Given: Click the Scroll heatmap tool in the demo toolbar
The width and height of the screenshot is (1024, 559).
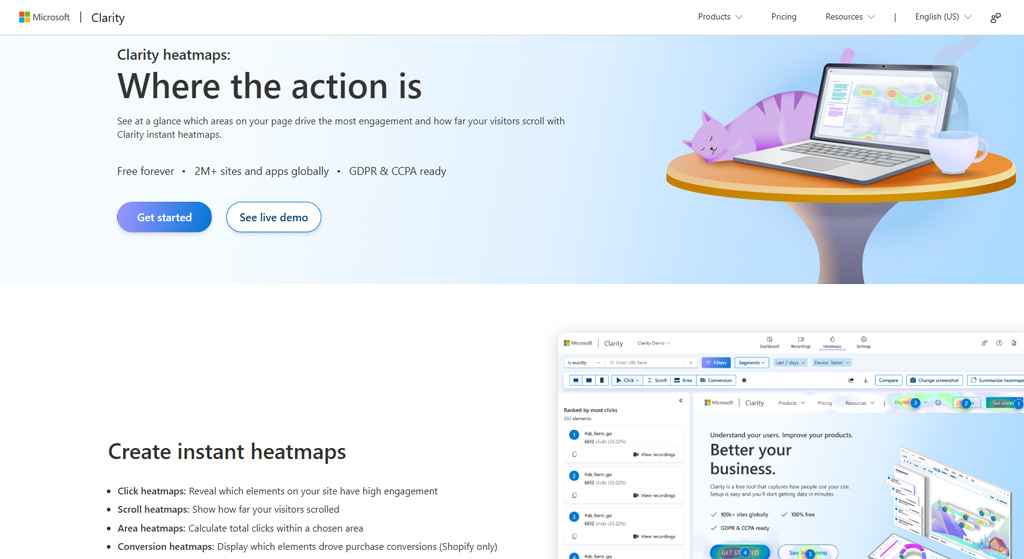Looking at the screenshot, I should (x=657, y=380).
